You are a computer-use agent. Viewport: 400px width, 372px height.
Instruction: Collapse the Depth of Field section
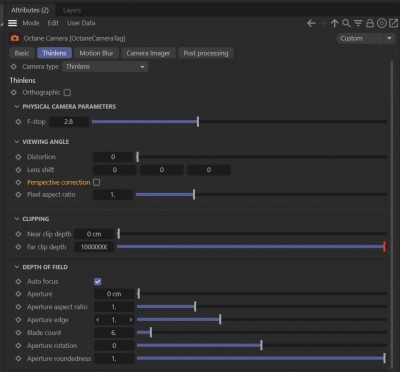pos(17,267)
